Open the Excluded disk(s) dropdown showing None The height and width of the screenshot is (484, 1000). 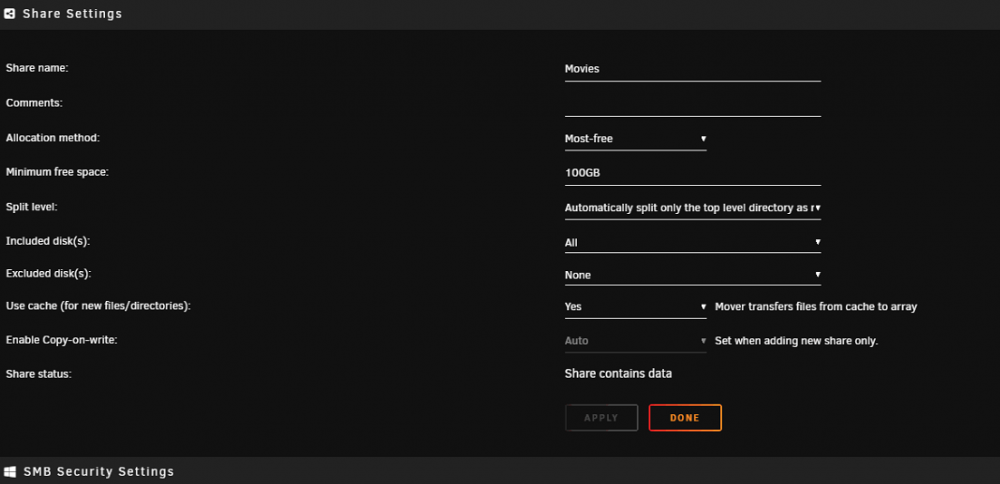(x=693, y=275)
